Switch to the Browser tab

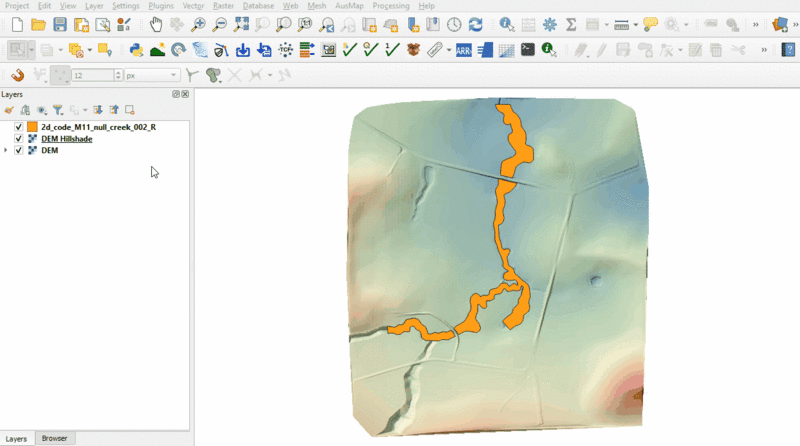54,438
